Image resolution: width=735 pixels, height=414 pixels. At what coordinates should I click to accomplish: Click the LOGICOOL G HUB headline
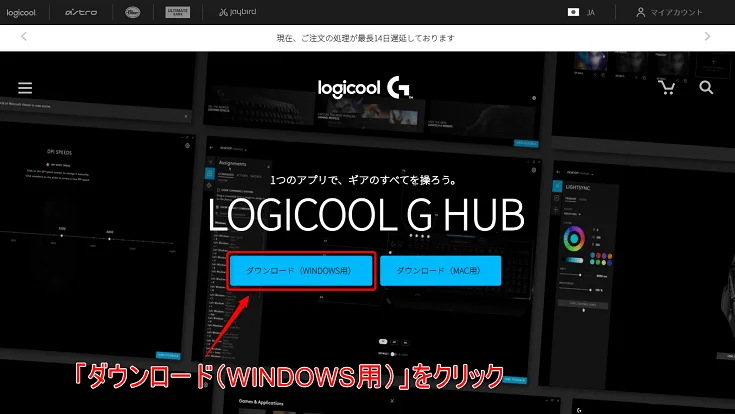point(366,214)
